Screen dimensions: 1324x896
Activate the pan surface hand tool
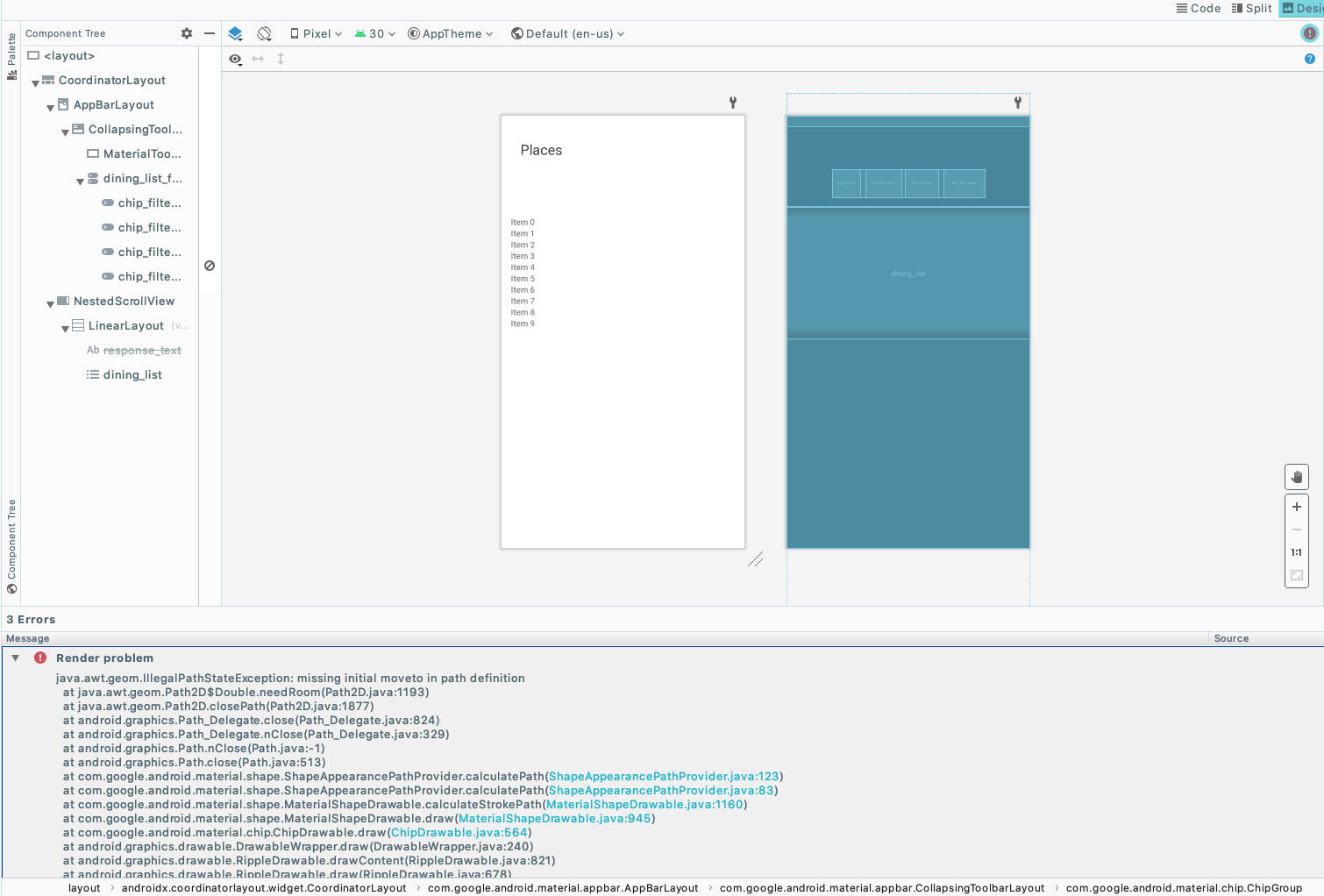click(1297, 476)
